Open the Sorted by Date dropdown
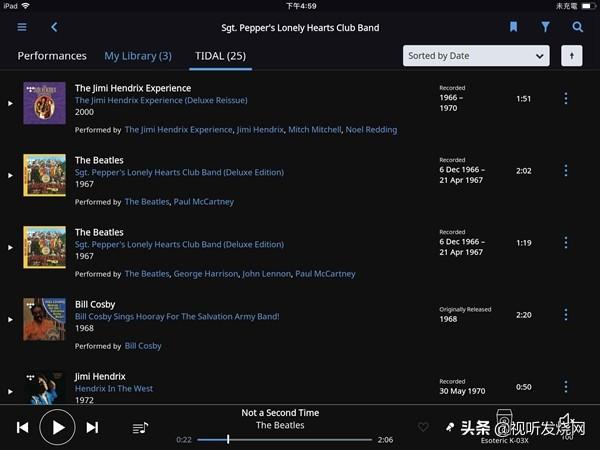This screenshot has height=450, width=600. click(x=476, y=56)
